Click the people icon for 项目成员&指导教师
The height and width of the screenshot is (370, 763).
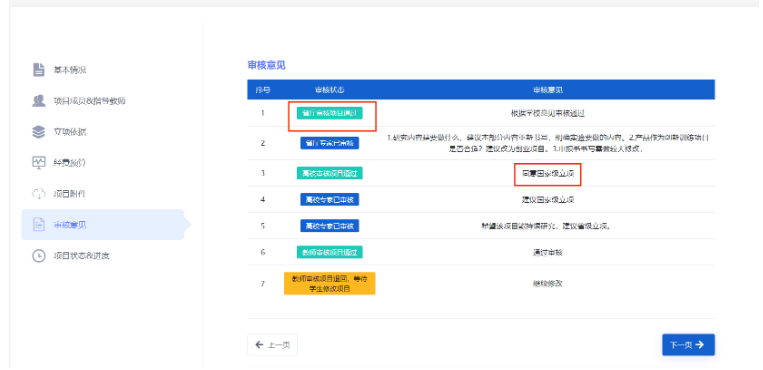[x=38, y=101]
